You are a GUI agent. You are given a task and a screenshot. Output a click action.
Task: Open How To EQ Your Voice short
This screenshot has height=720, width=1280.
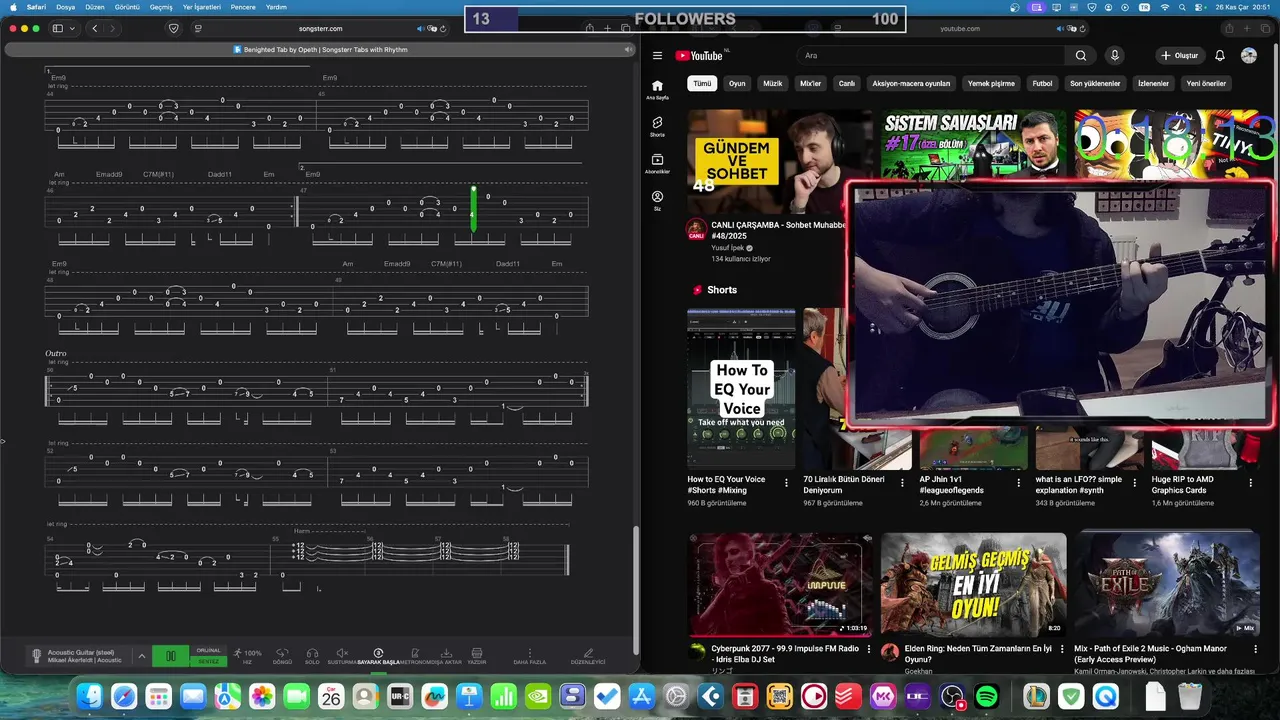coord(741,389)
